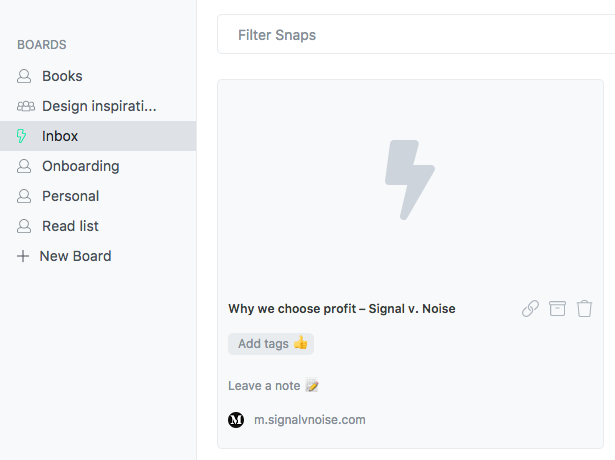Open the m.signalvnoise.com source link
Viewport: 615px width, 460px height.
tap(309, 420)
